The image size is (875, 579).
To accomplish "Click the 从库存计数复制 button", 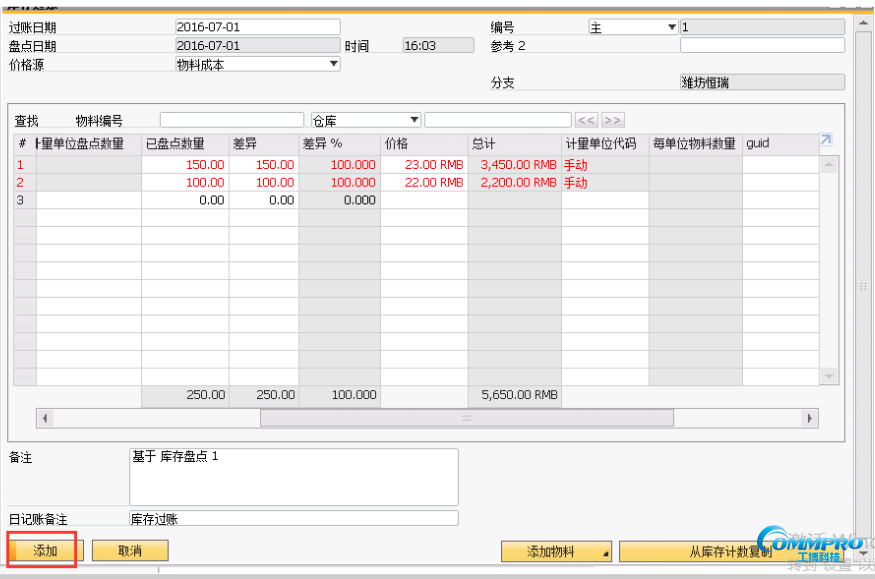I will click(x=730, y=551).
